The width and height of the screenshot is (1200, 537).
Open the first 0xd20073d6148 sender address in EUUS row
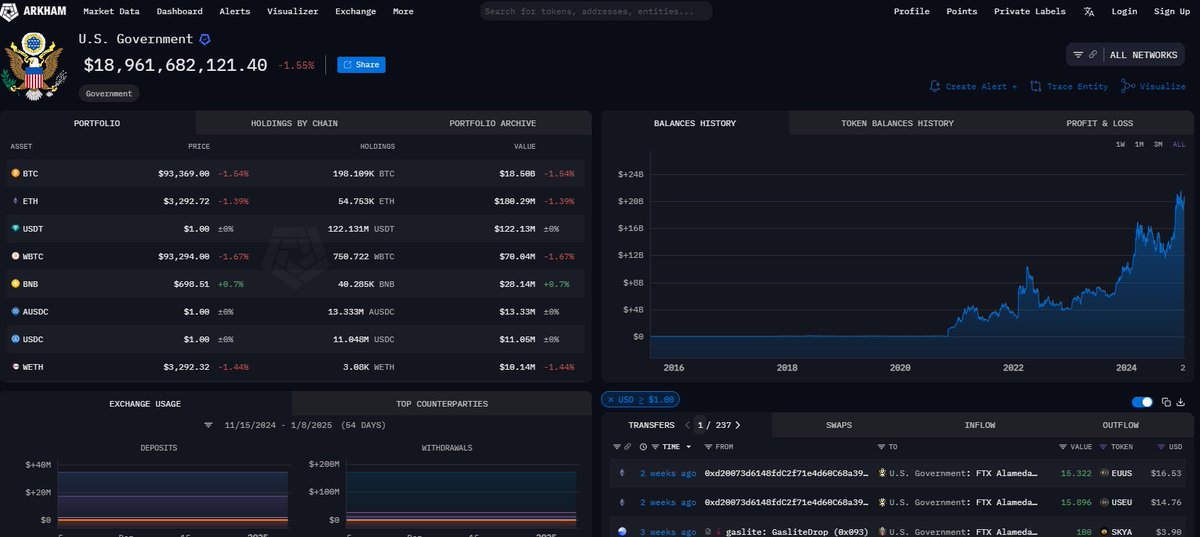coord(784,473)
